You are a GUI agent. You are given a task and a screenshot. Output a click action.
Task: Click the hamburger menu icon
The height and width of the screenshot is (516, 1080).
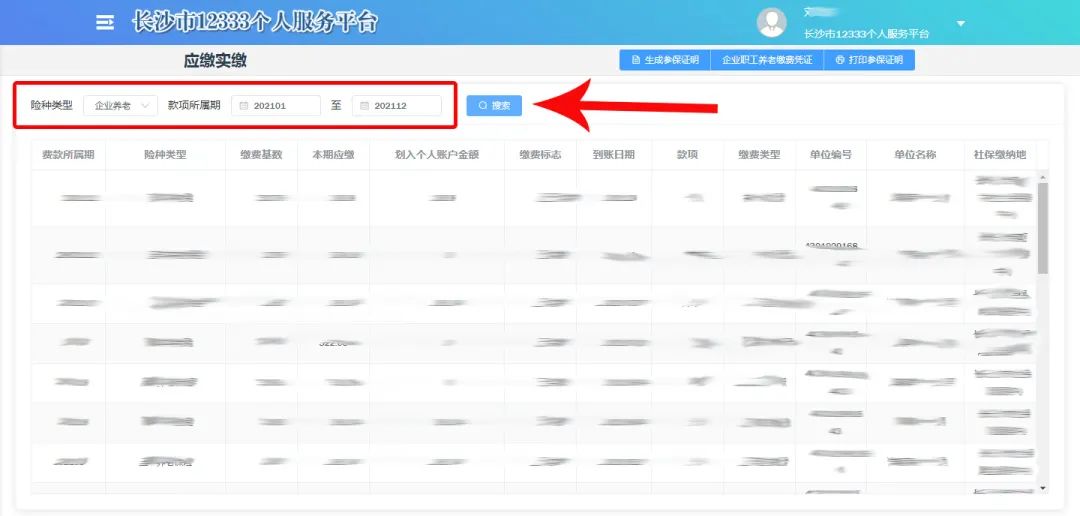(104, 22)
